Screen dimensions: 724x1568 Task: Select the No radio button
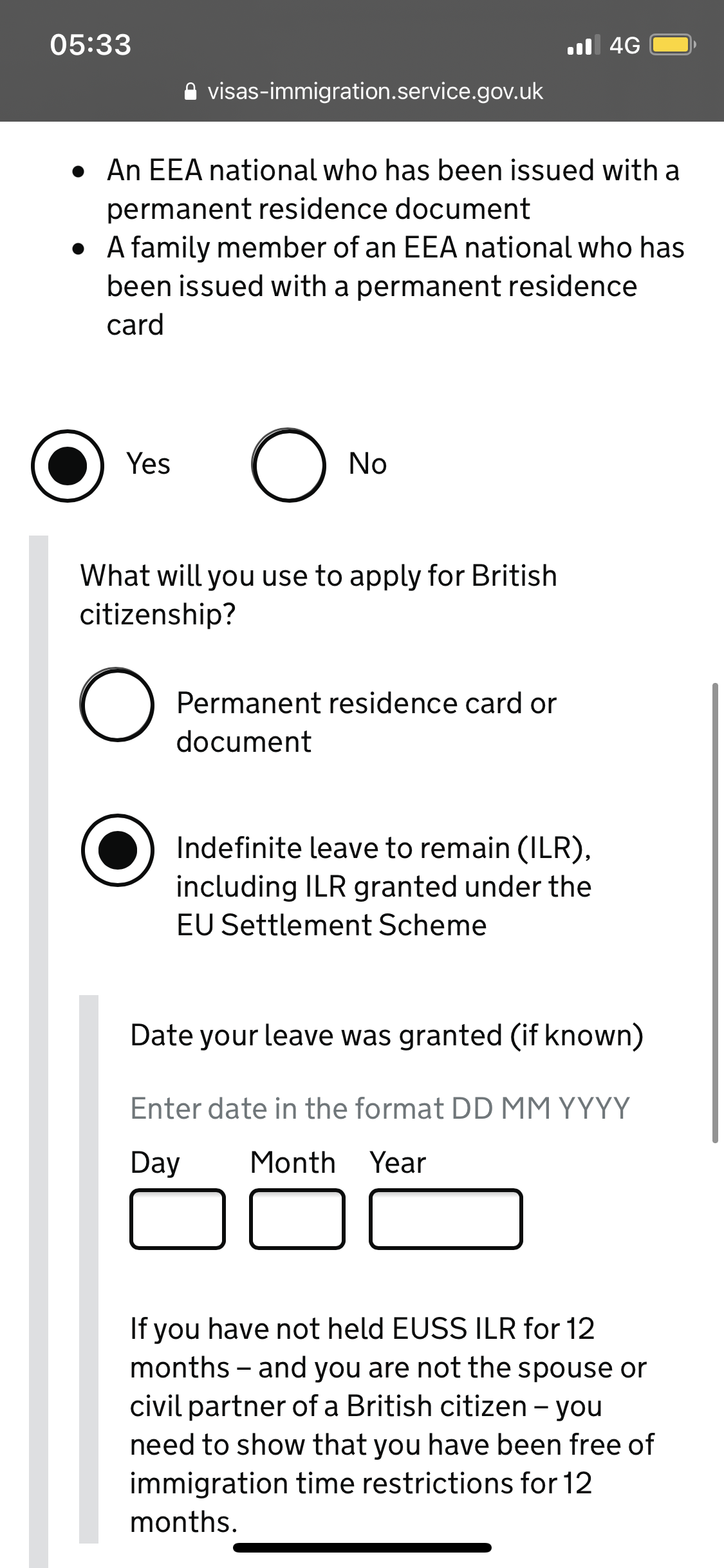[288, 465]
